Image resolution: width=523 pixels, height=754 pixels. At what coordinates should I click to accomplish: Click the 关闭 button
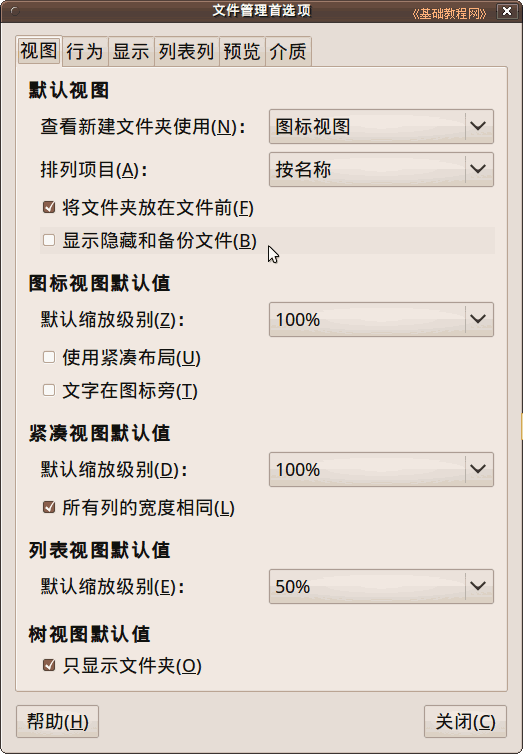coord(465,721)
